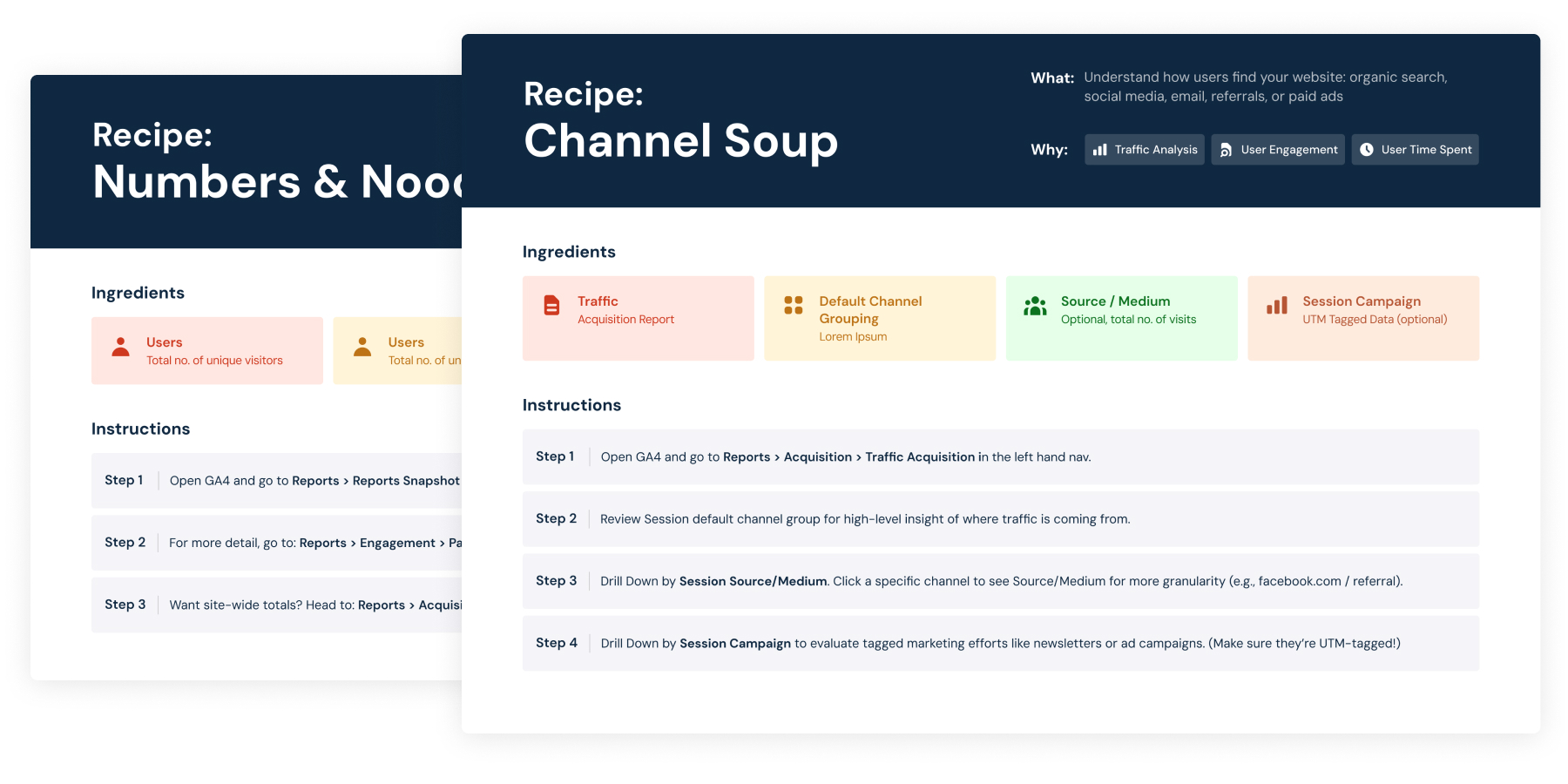Image resolution: width=1568 pixels, height=784 pixels.
Task: Click the Source / Medium people icon
Action: click(x=1035, y=306)
